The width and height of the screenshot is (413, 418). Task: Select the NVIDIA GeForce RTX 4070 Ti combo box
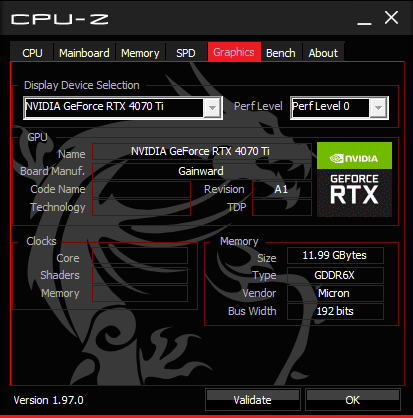(123, 108)
